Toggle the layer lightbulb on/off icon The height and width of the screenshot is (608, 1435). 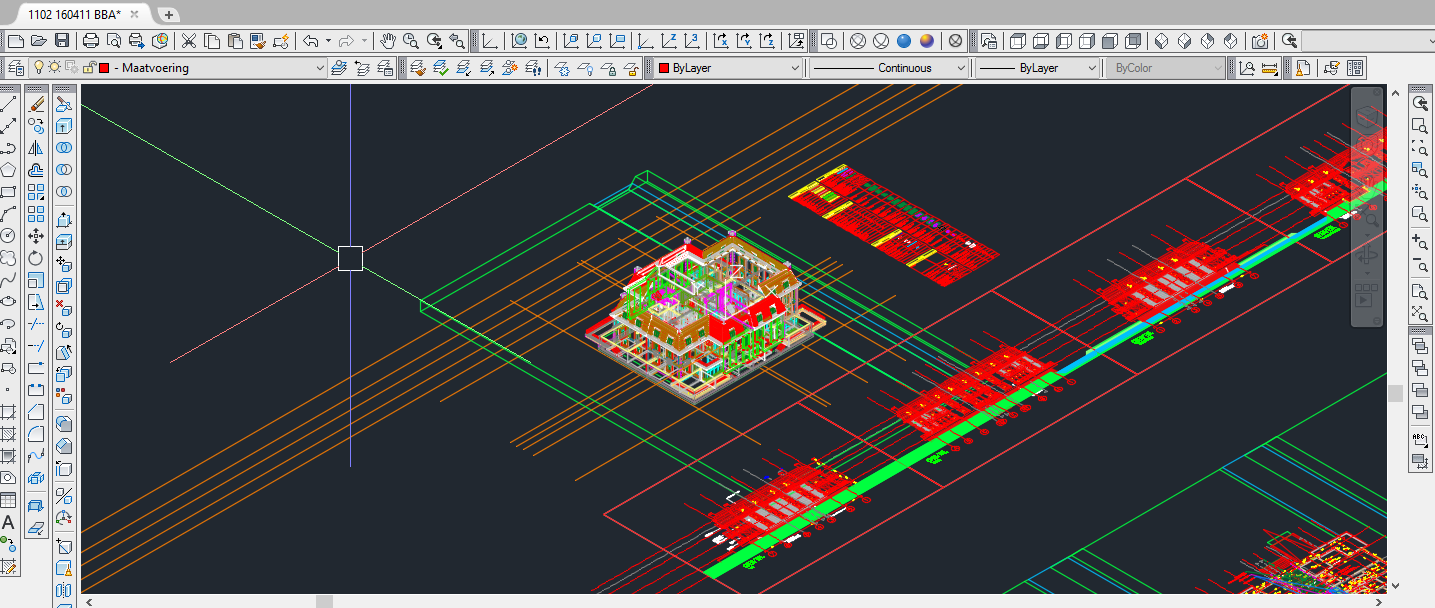point(39,68)
